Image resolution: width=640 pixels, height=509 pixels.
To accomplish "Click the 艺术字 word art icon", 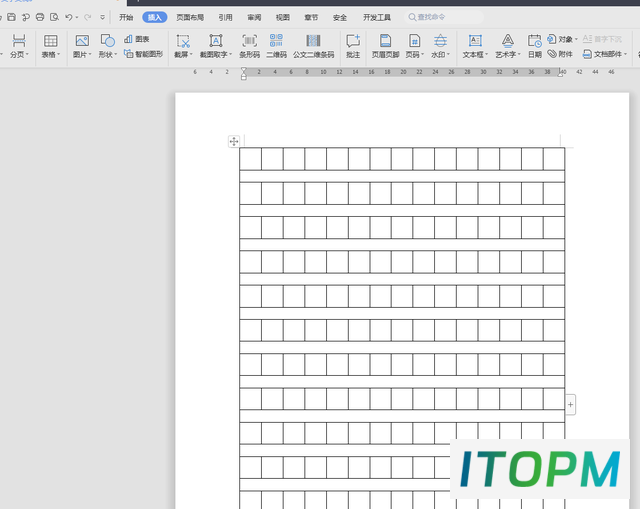I will click(507, 41).
